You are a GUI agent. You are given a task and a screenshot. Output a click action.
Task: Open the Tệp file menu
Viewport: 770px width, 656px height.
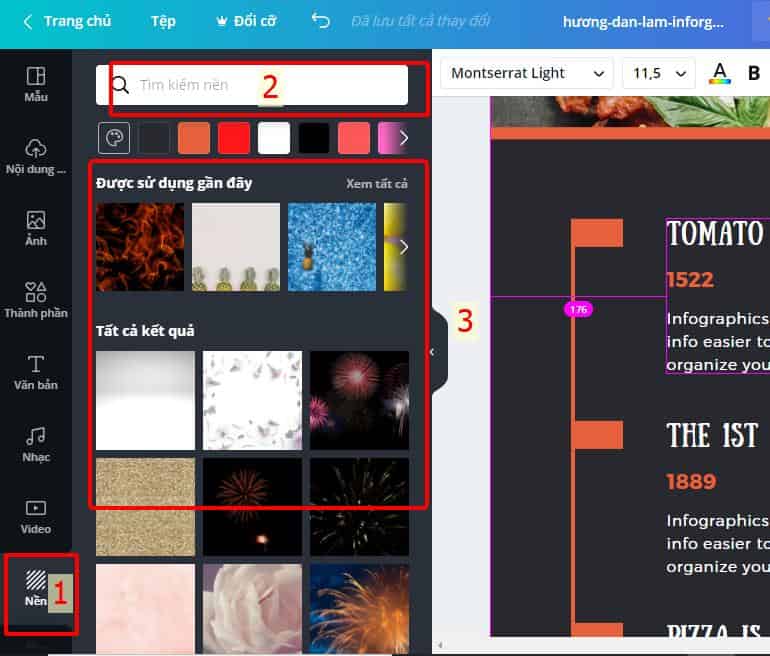163,21
